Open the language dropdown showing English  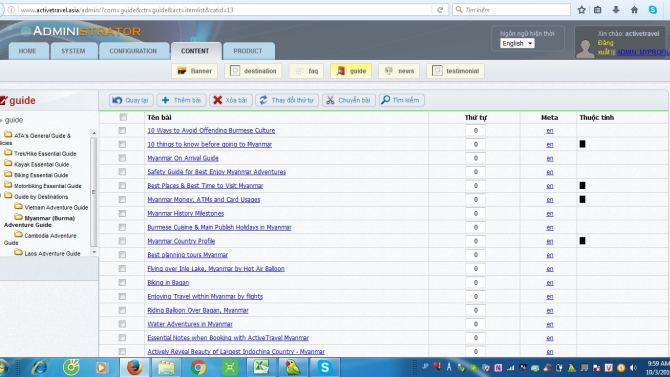click(x=517, y=43)
